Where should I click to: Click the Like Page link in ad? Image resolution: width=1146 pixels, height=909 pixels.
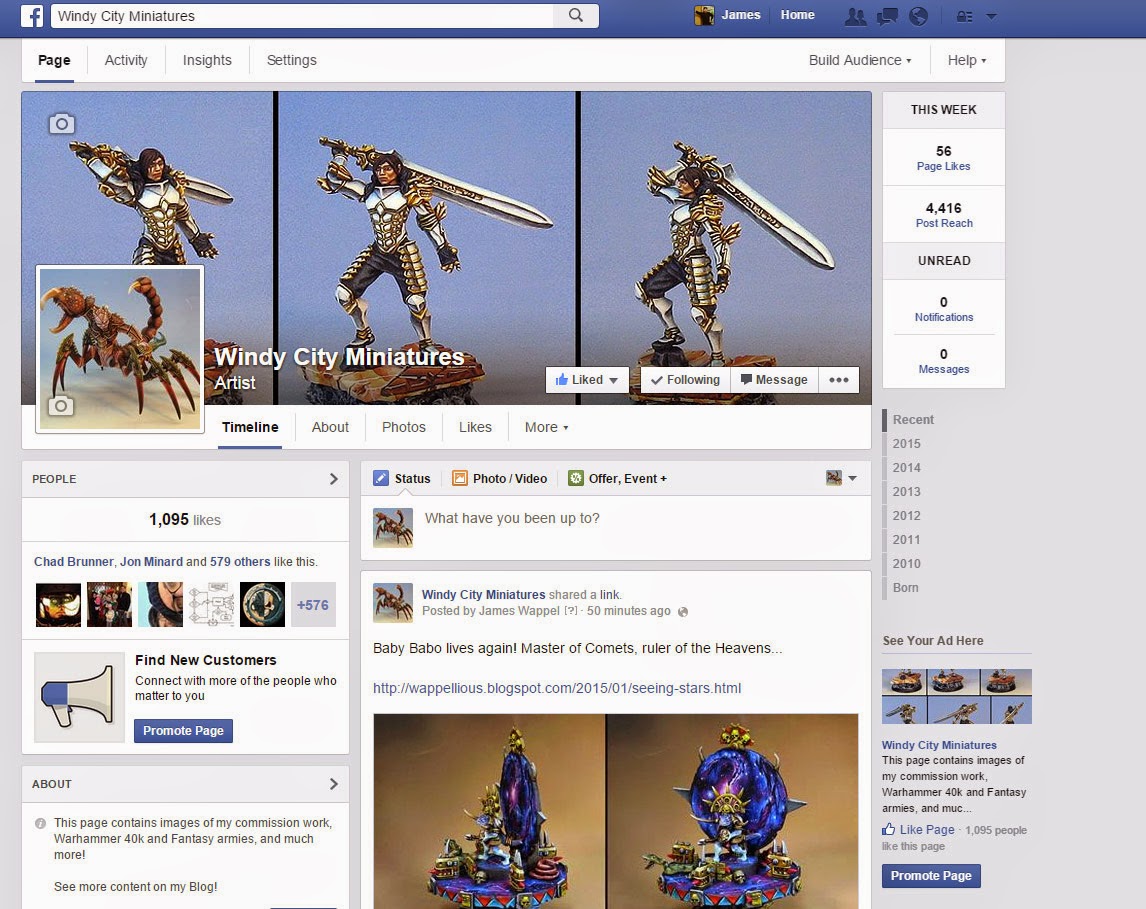(927, 829)
